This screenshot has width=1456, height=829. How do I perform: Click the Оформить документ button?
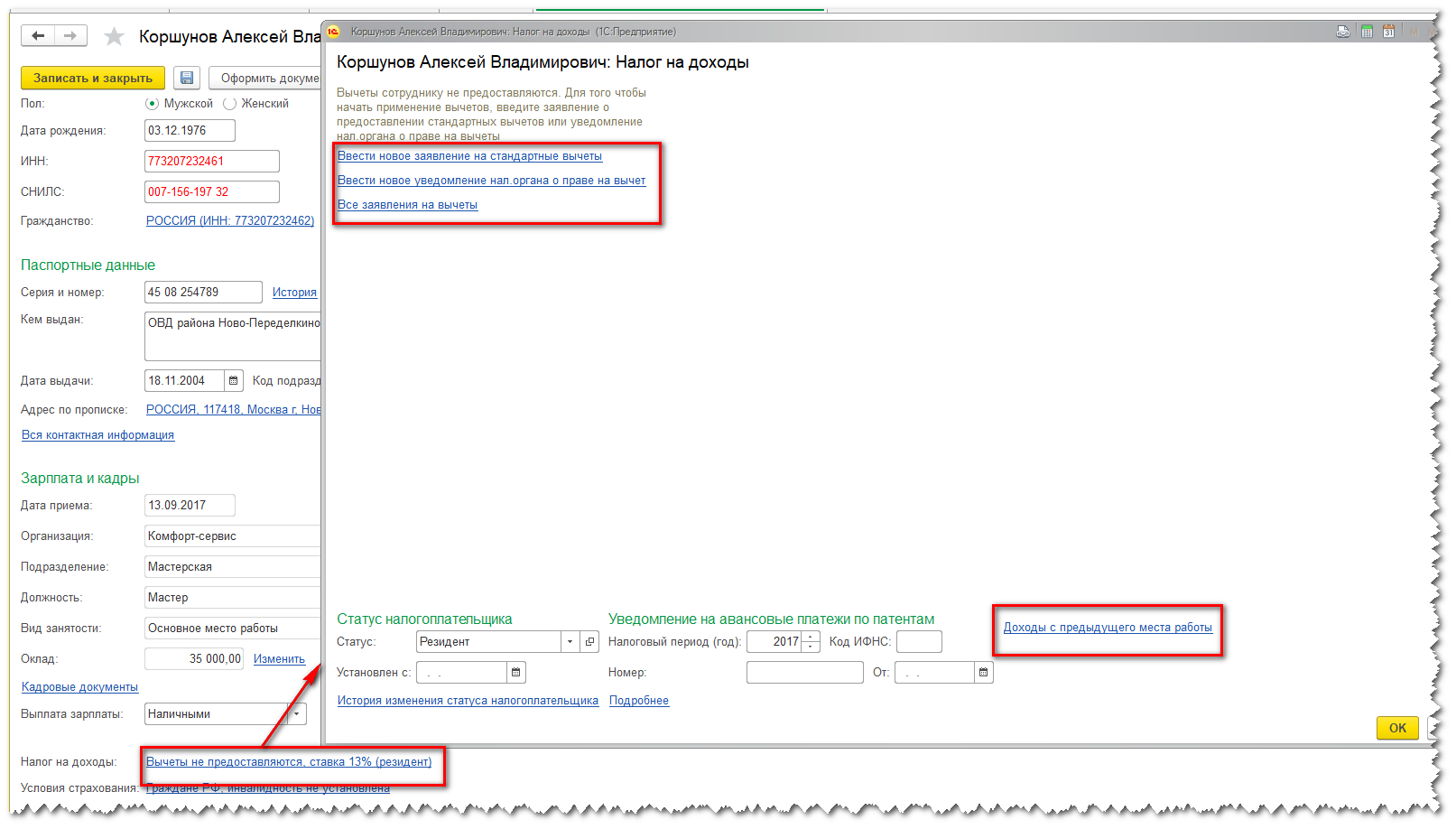point(265,78)
